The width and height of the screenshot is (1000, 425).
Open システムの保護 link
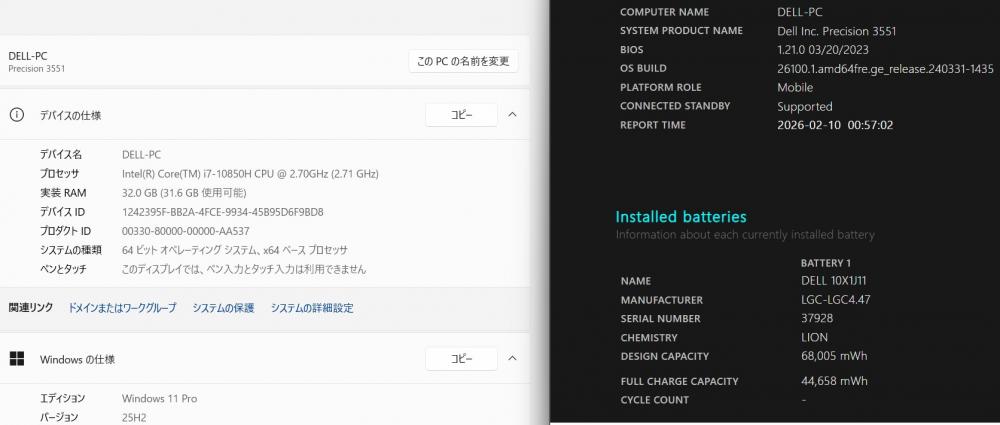[223, 308]
